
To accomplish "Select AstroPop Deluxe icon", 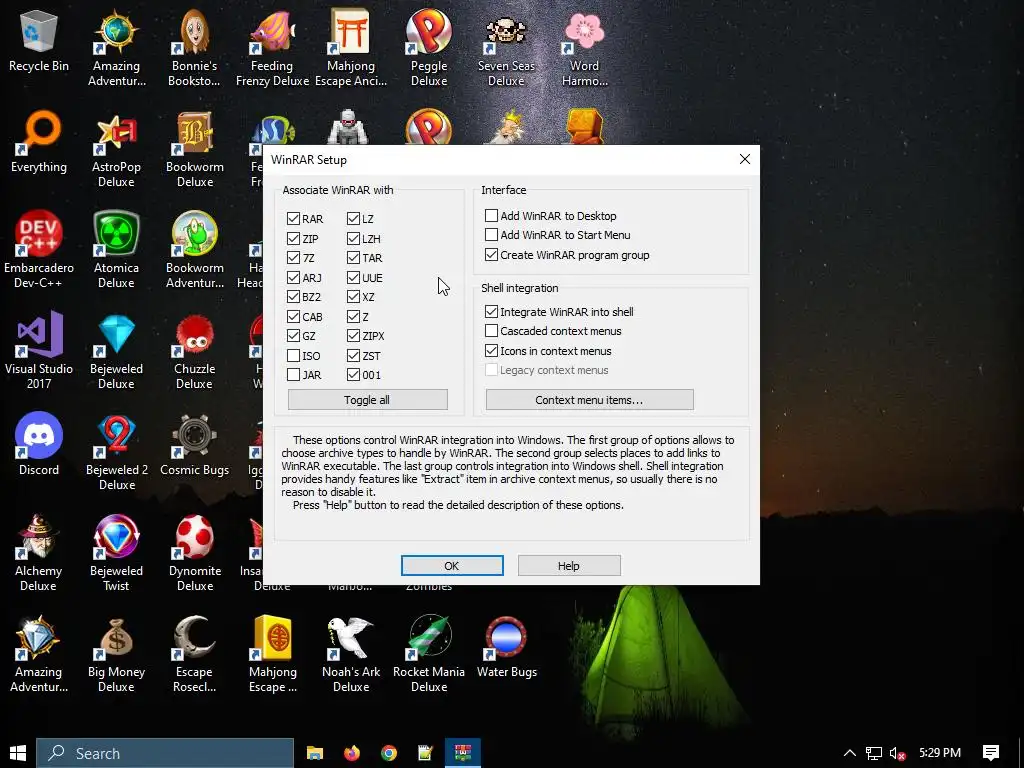I will 116,150.
